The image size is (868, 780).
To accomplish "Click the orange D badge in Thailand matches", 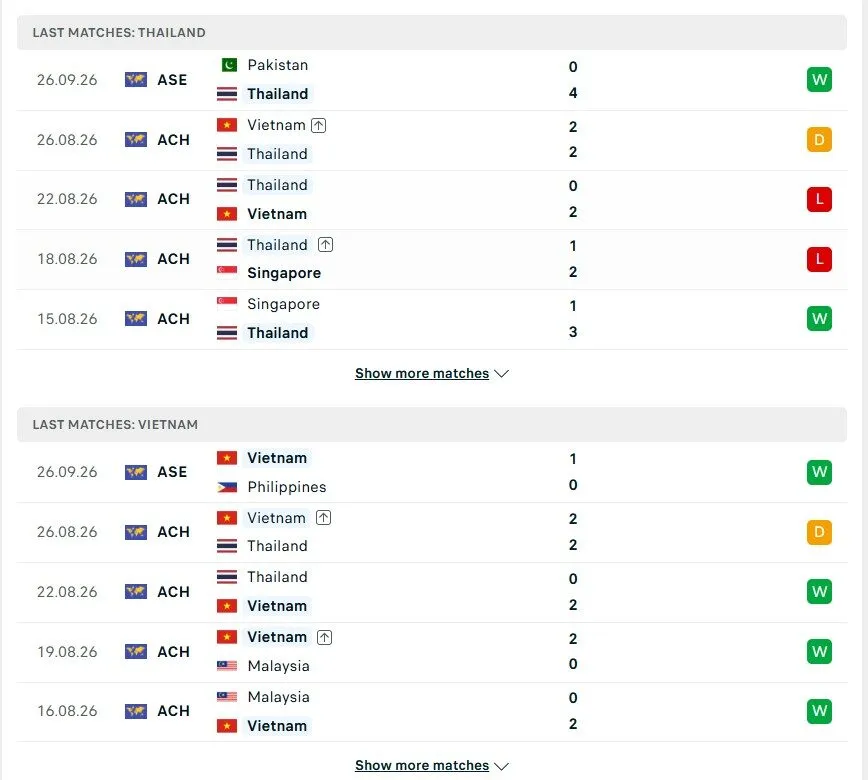I will (x=819, y=140).
